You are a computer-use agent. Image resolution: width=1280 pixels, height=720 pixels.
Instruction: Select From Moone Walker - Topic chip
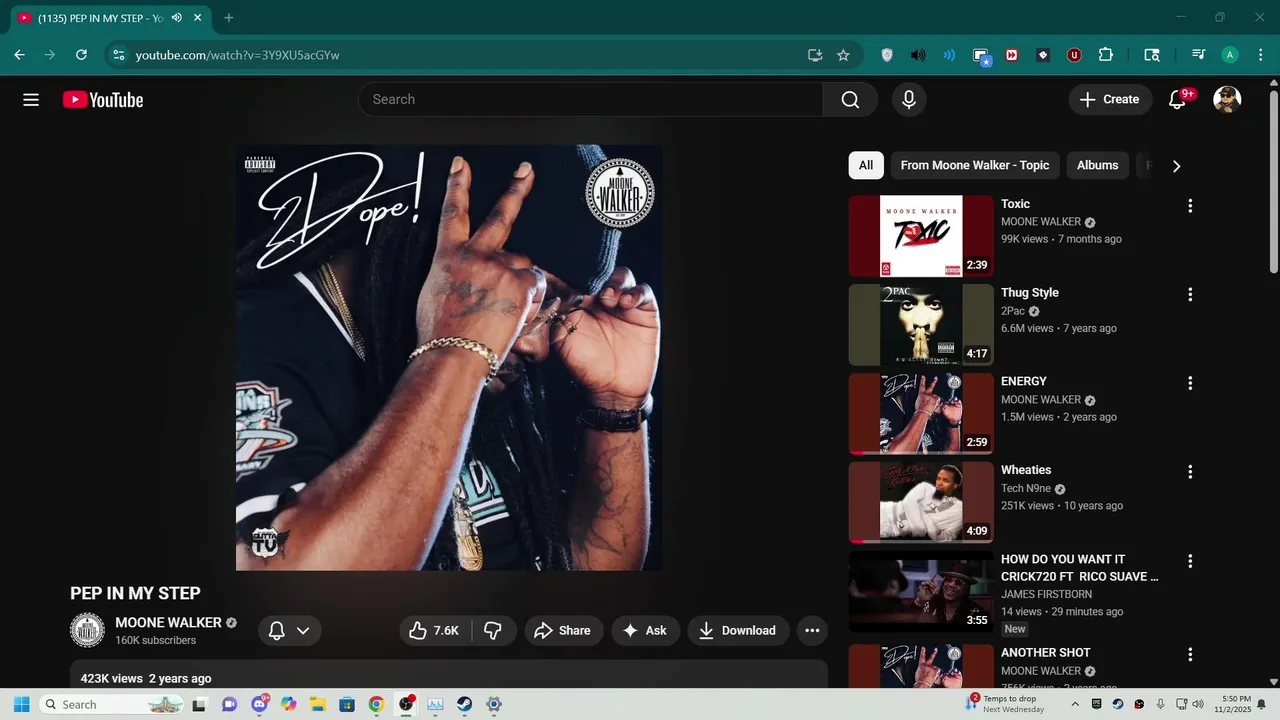click(975, 165)
